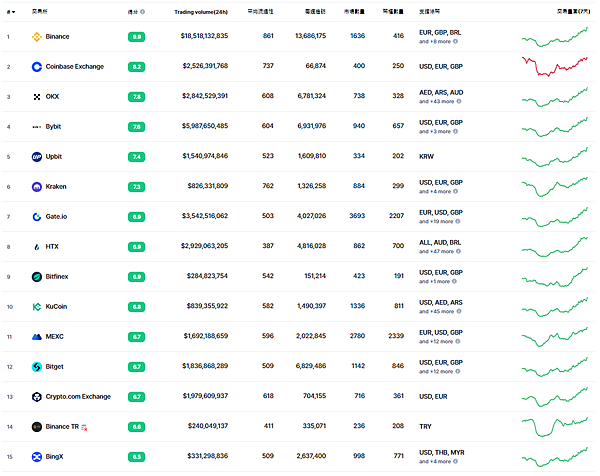Click the OKX logo icon
600x476 pixels.
pos(37,97)
